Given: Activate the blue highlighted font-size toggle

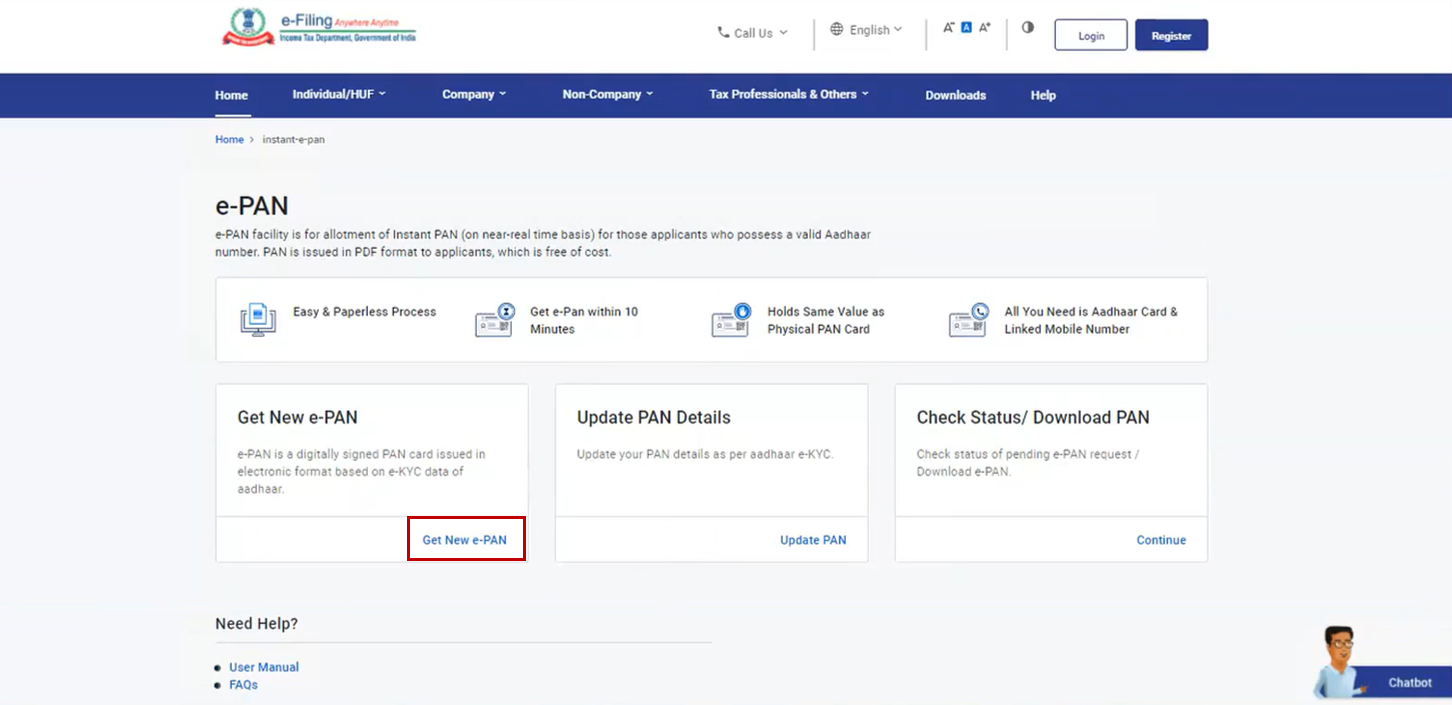Looking at the screenshot, I should 965,27.
